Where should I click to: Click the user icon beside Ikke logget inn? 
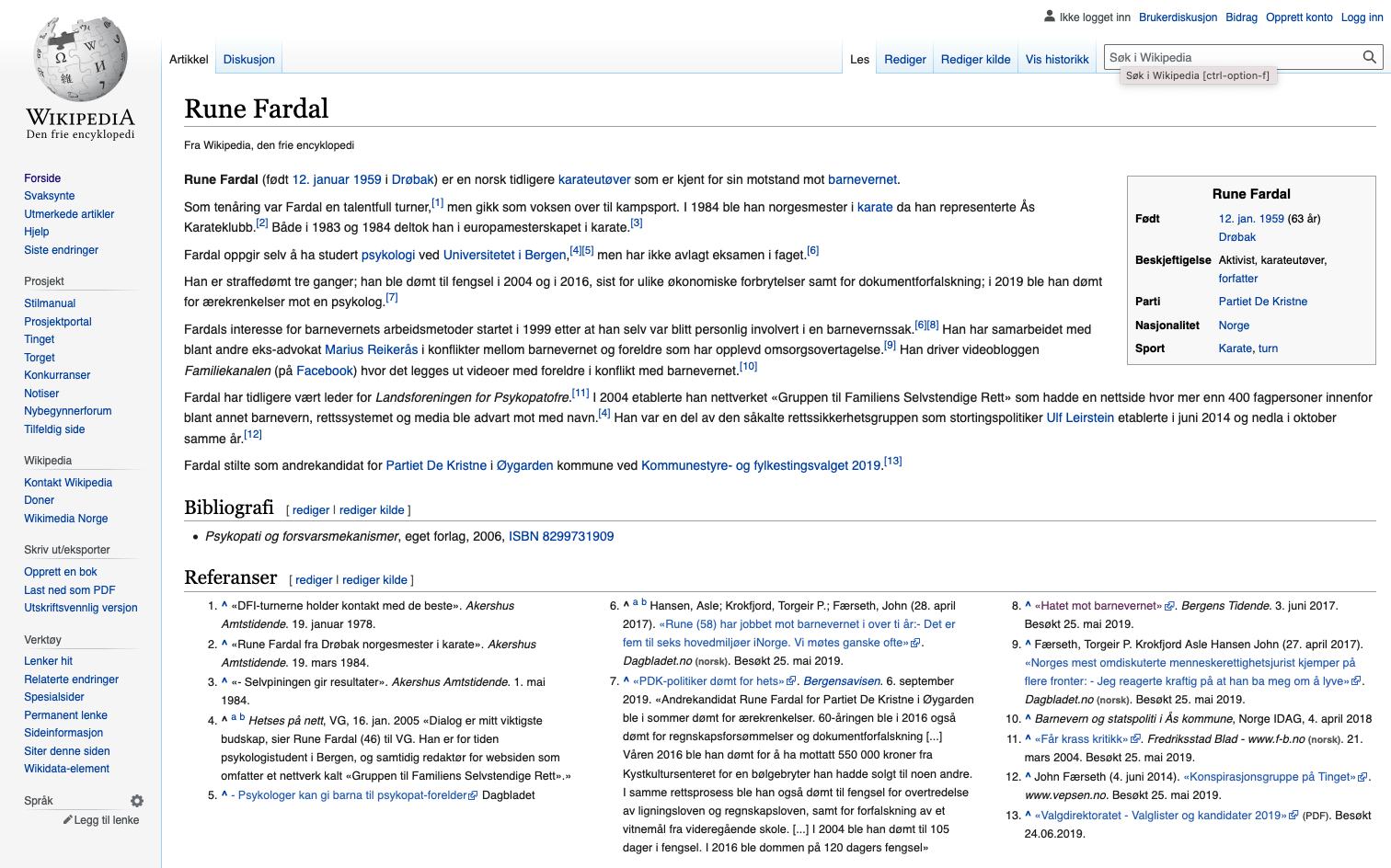(1050, 17)
